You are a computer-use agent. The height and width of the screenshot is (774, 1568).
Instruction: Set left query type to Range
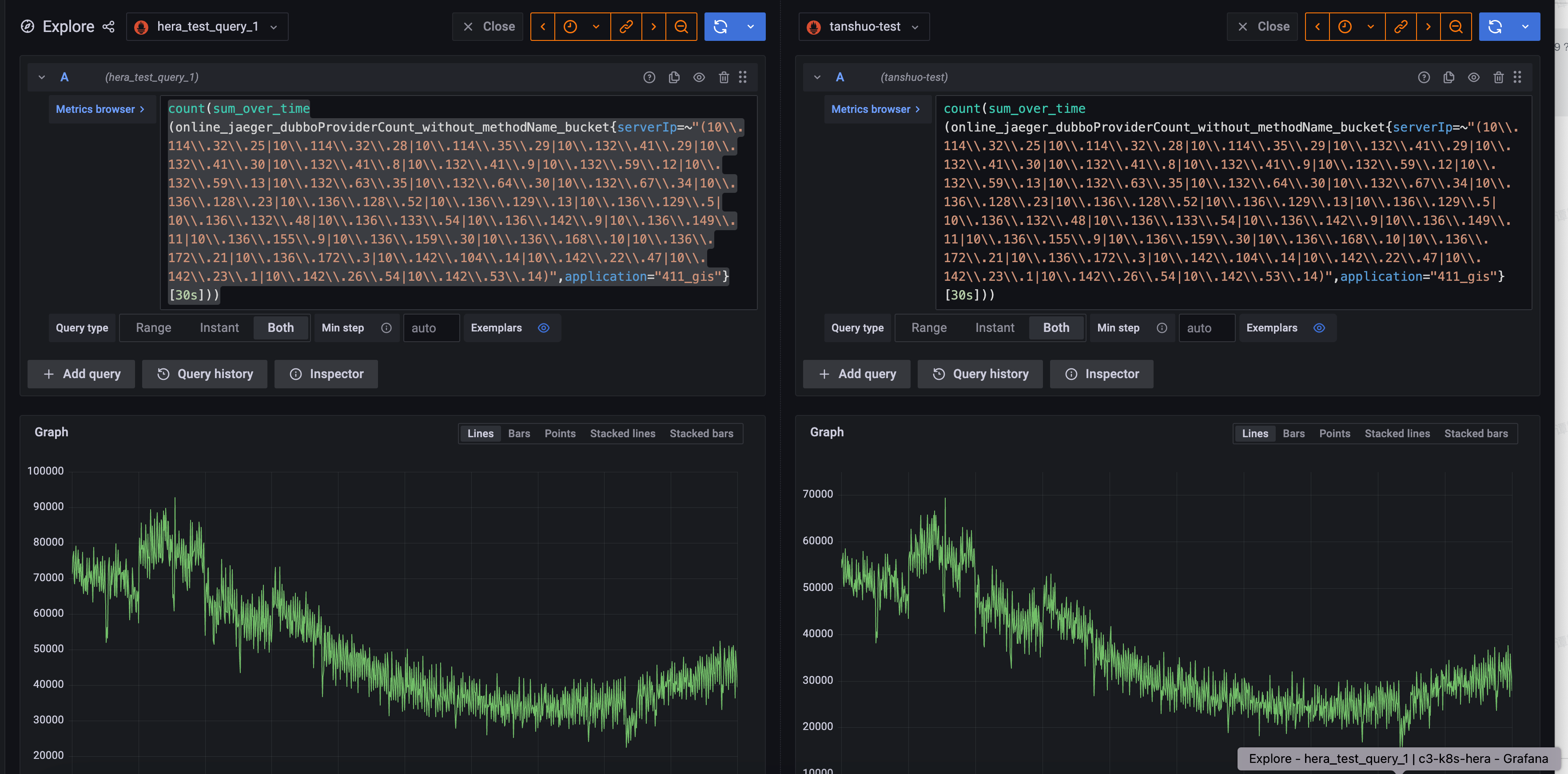click(153, 327)
